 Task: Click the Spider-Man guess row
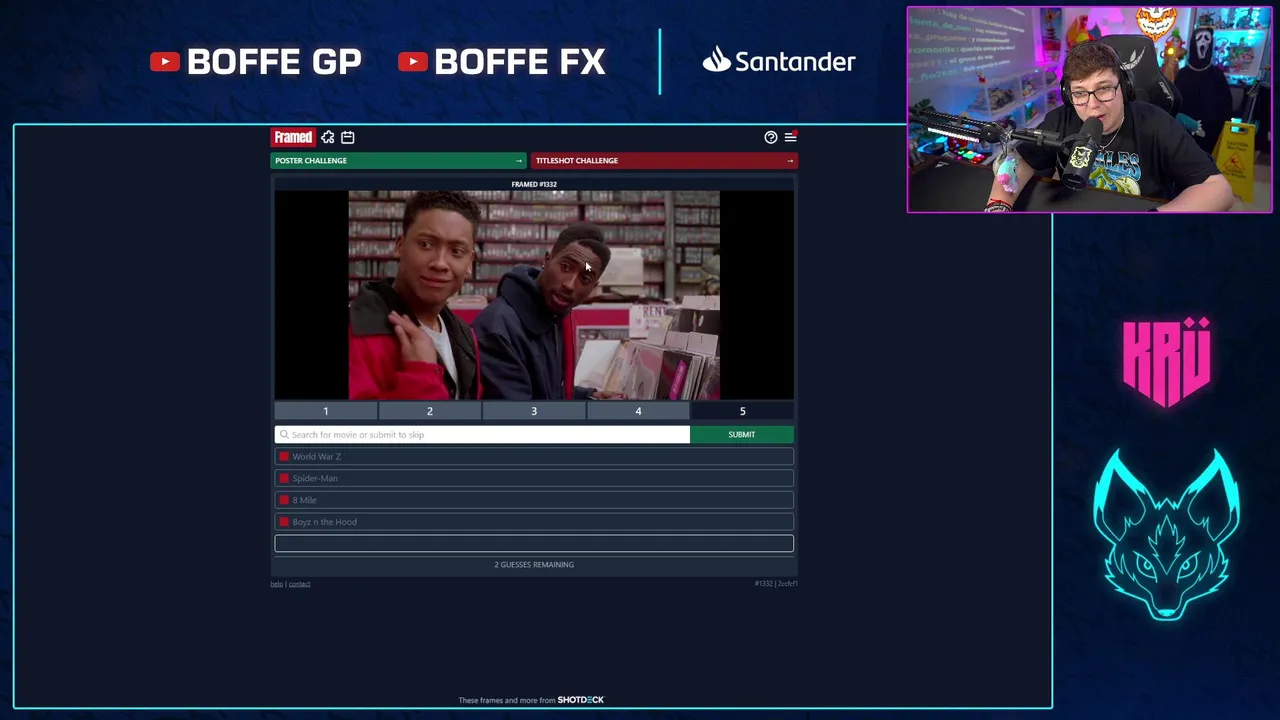[x=534, y=478]
